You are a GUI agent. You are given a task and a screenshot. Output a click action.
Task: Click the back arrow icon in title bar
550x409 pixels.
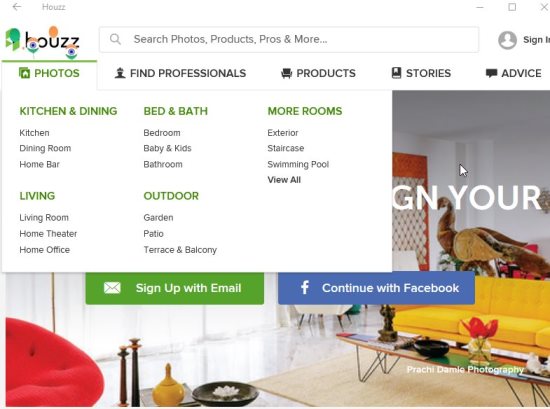click(16, 7)
